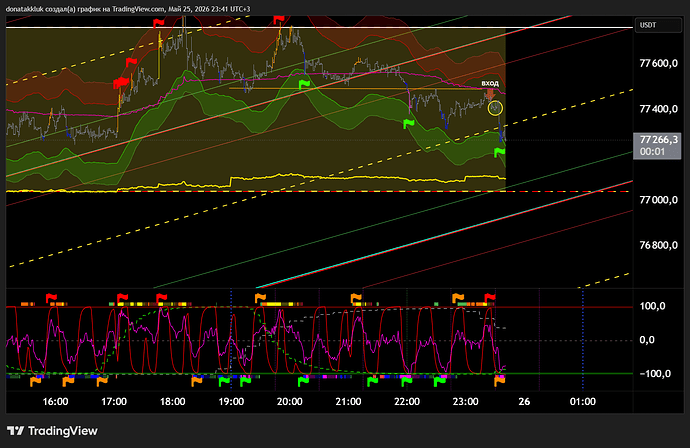Click the 19:00 time axis label
Image resolution: width=690 pixels, height=448 pixels.
click(x=231, y=401)
